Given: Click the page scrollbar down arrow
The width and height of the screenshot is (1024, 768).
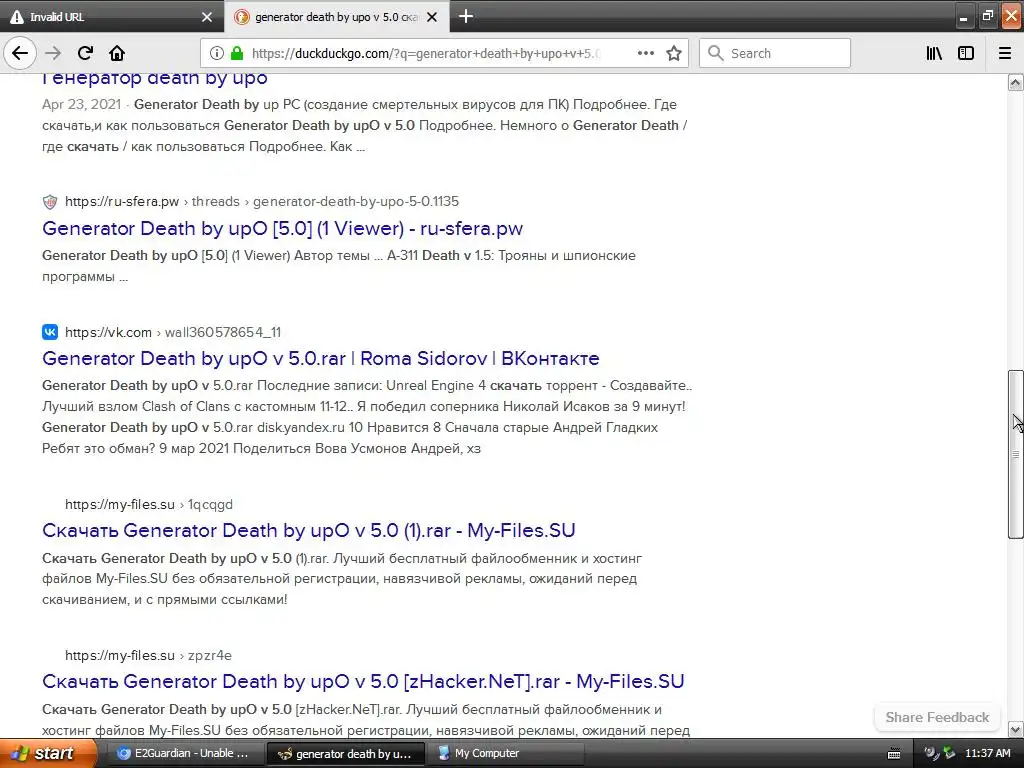Looking at the screenshot, I should [x=1016, y=729].
